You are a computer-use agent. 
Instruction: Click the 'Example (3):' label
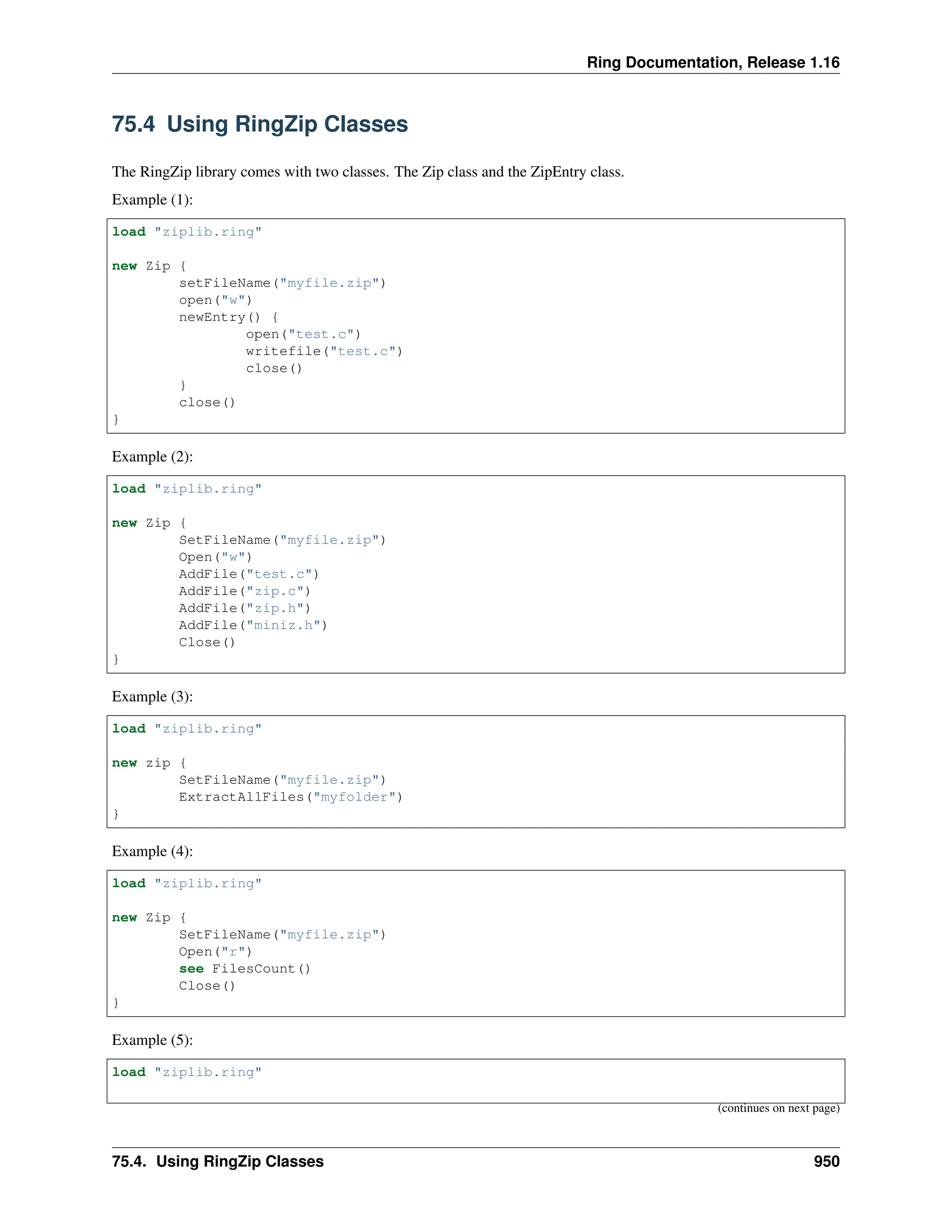152,697
